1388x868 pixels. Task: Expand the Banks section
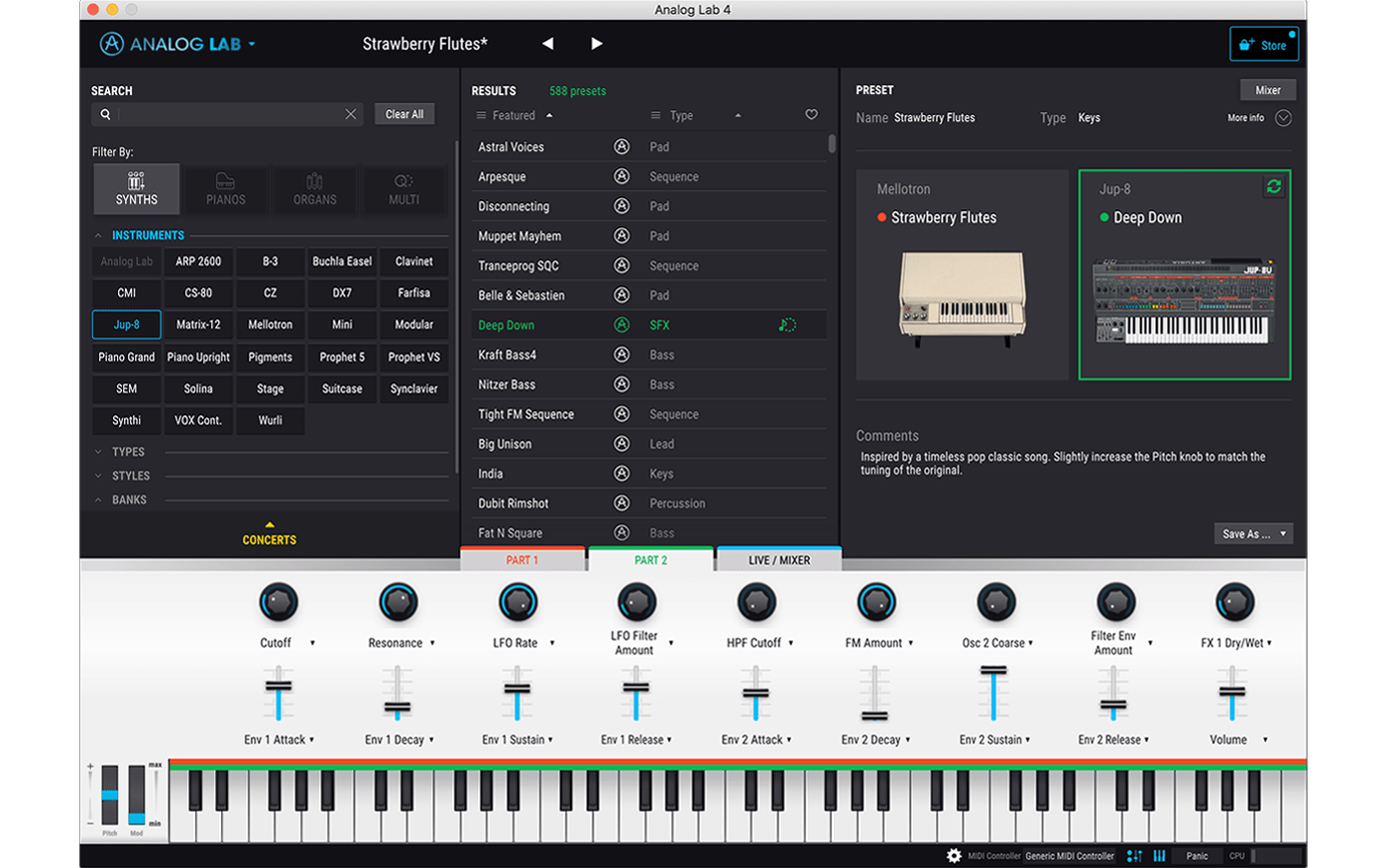pos(97,500)
